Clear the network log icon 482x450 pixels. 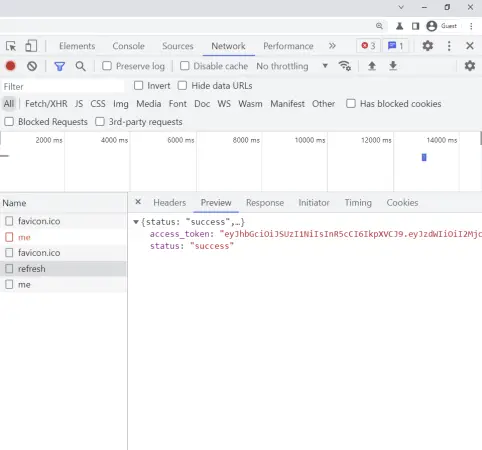pos(32,66)
